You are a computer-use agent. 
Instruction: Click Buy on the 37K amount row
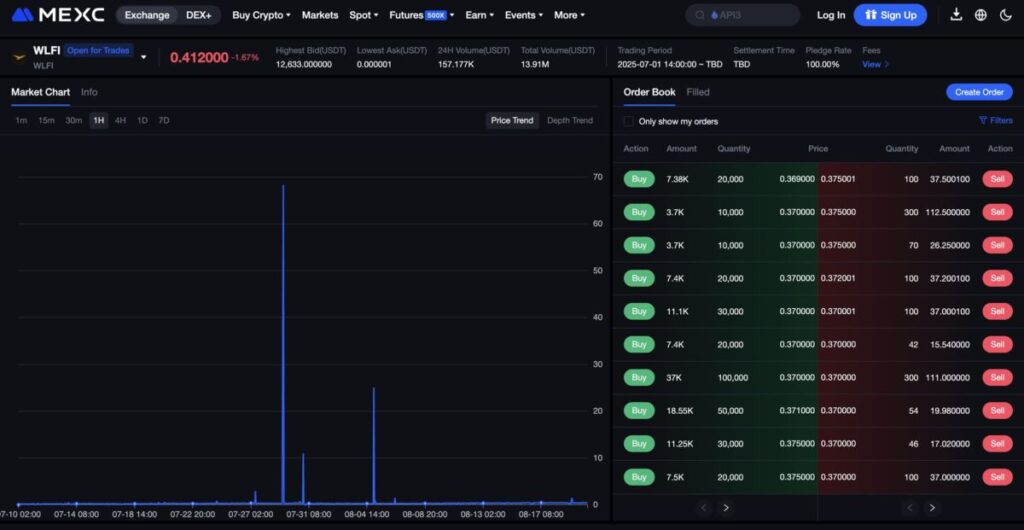coord(639,377)
